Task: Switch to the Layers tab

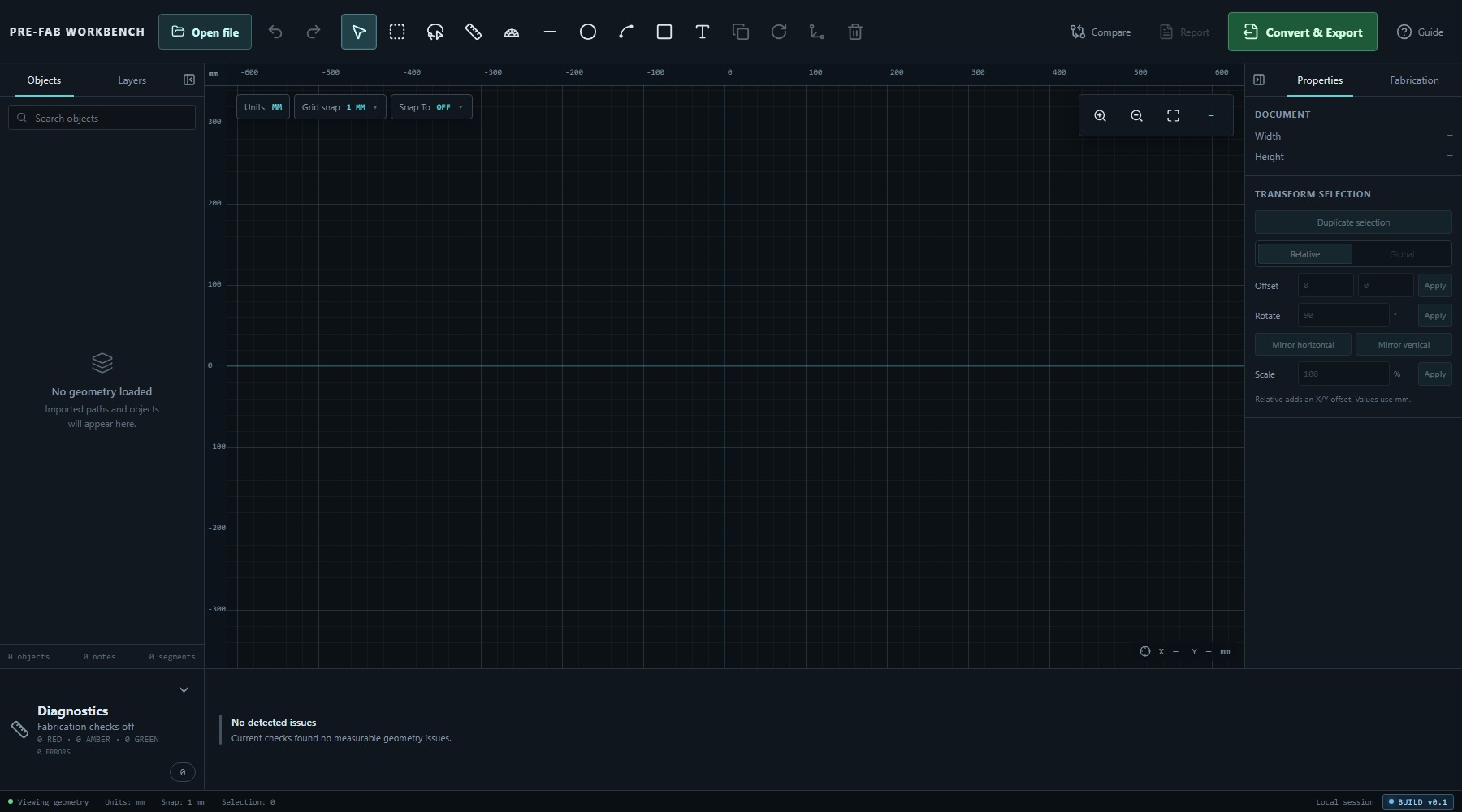Action: pyautogui.click(x=132, y=80)
